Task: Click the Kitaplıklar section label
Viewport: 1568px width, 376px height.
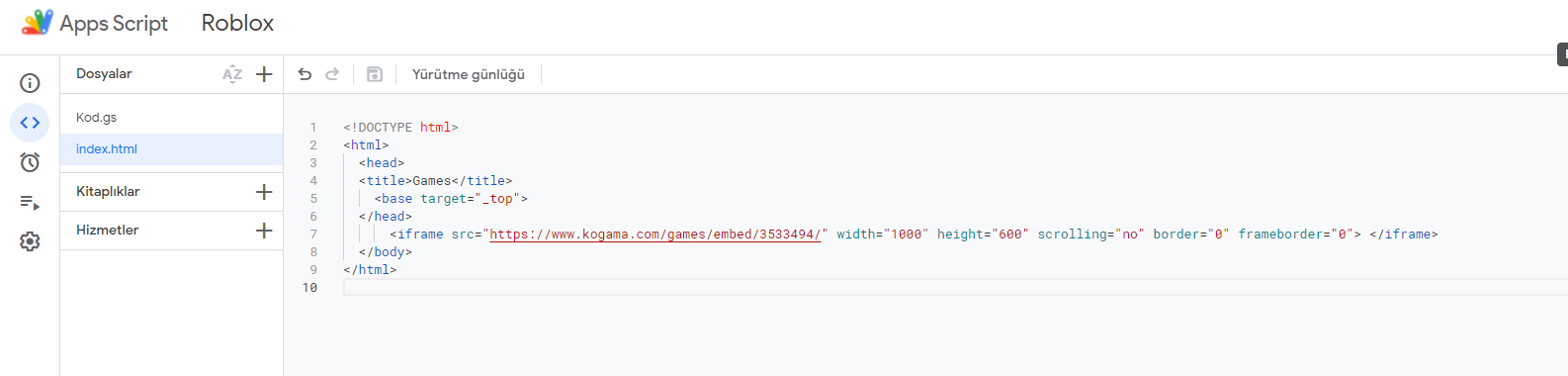Action: click(x=108, y=192)
